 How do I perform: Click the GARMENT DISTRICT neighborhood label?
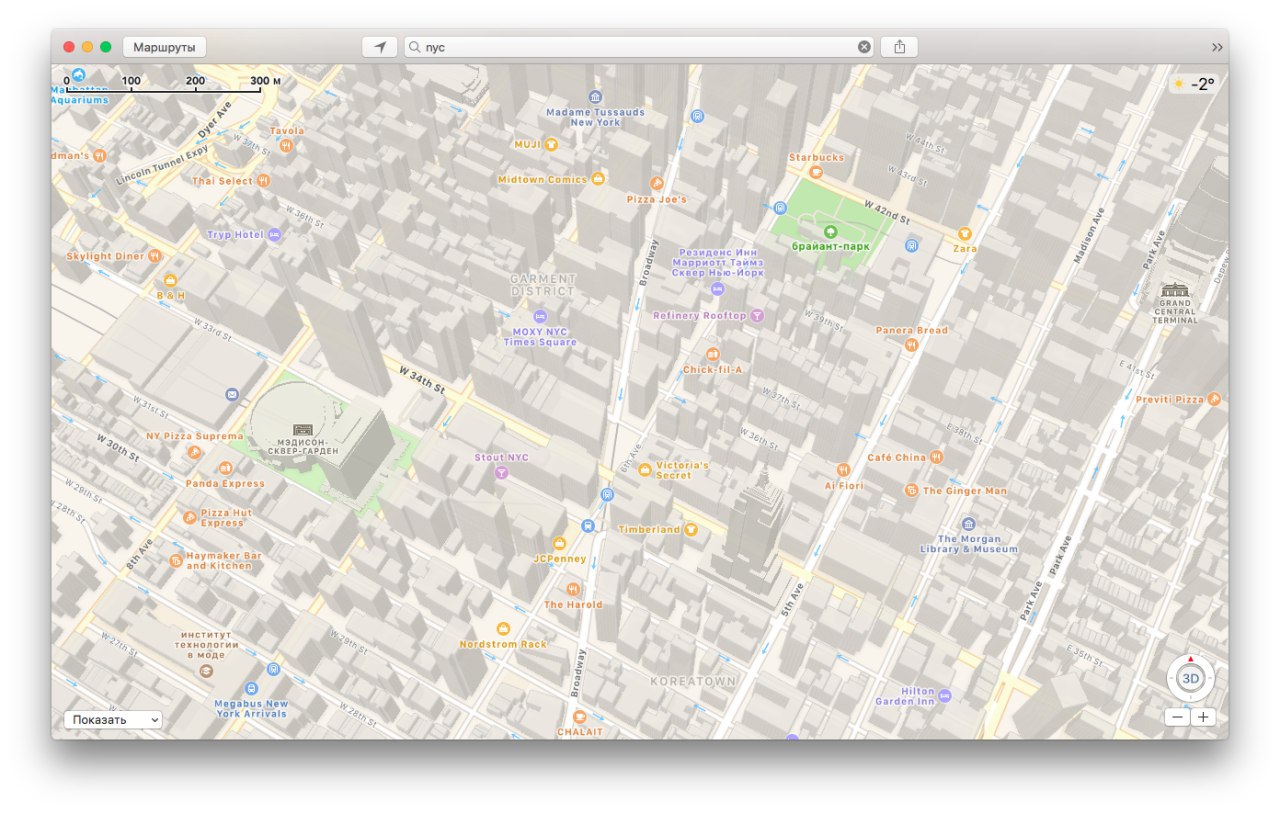click(x=543, y=285)
